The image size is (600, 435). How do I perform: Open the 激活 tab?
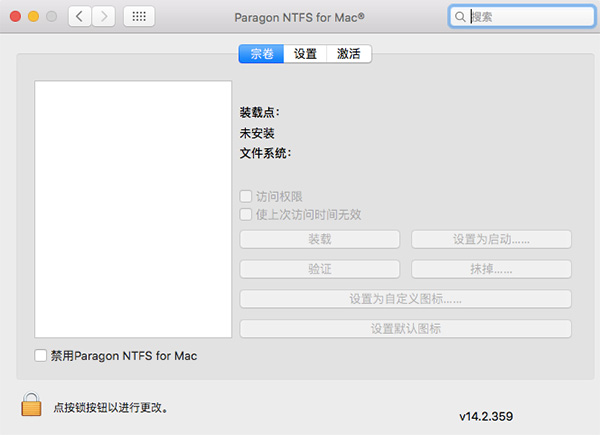point(349,54)
